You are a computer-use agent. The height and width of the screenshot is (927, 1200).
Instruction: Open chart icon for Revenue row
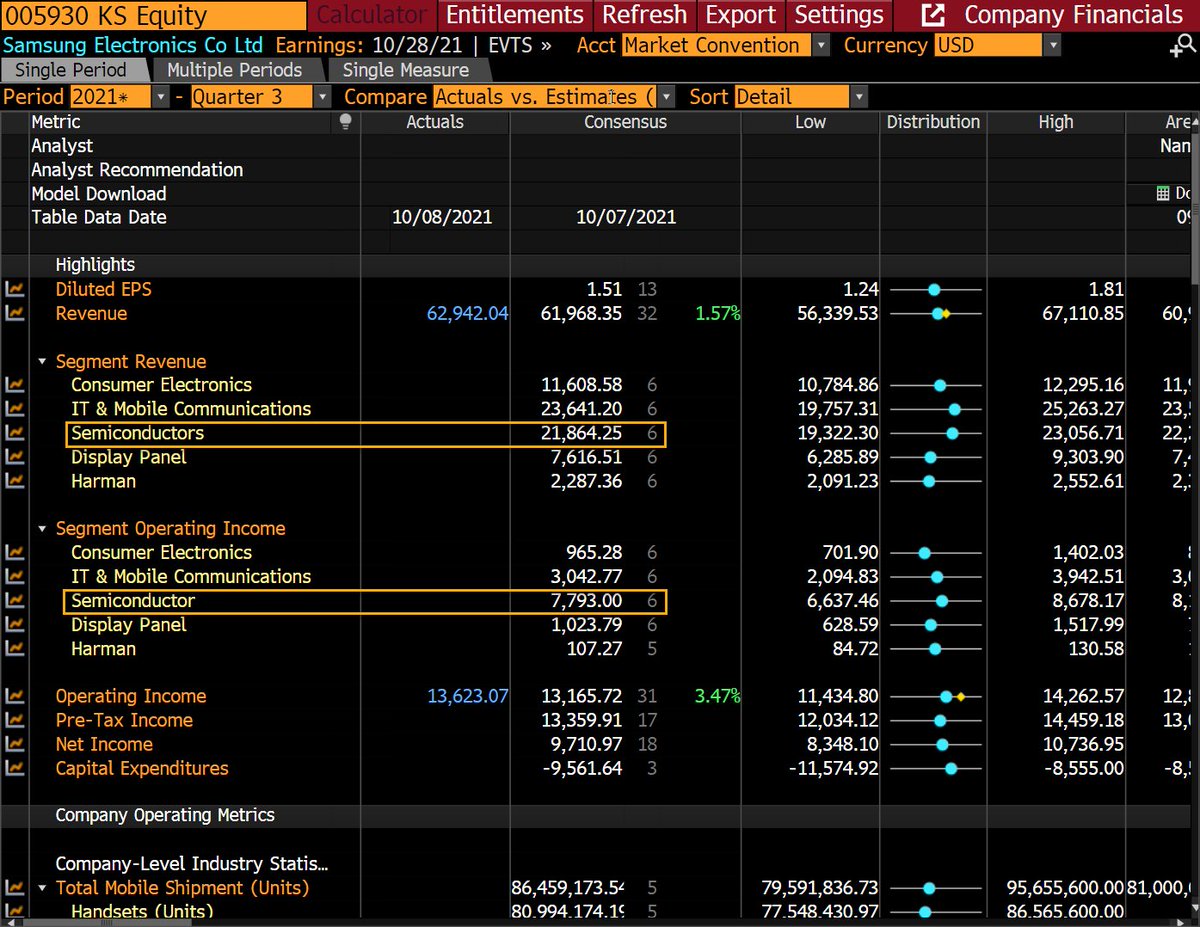point(14,313)
